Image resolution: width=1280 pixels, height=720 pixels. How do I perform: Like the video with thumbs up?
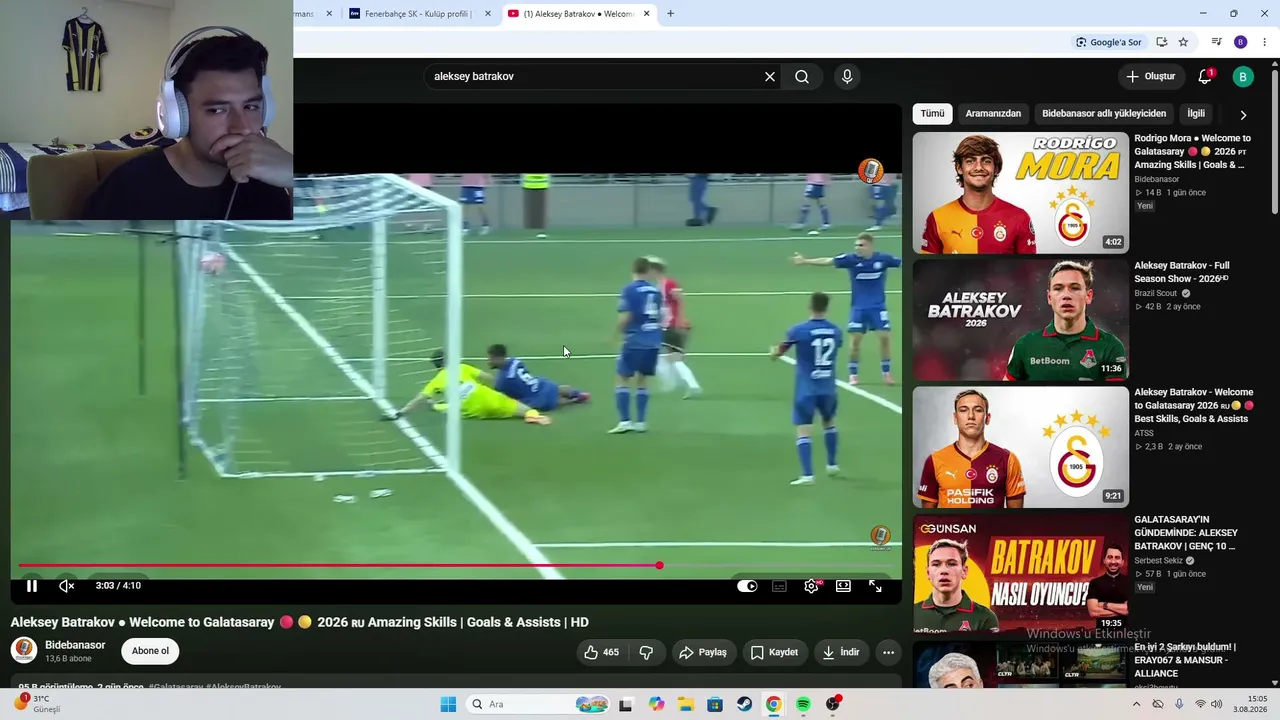[602, 652]
